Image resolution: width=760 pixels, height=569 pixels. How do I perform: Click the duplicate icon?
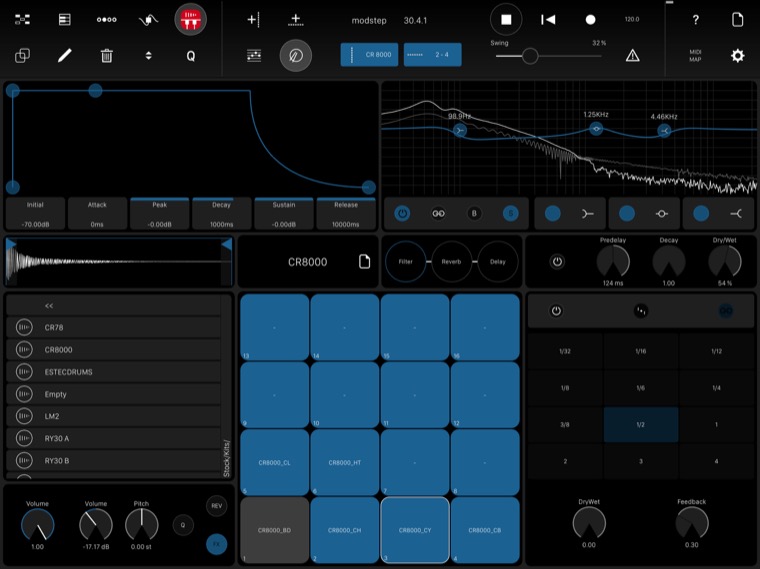[x=22, y=56]
